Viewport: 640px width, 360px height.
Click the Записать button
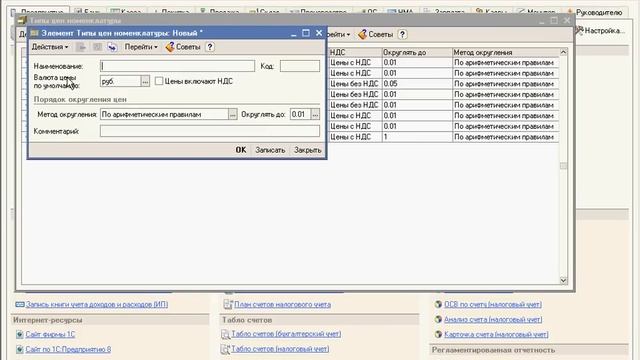click(x=270, y=150)
